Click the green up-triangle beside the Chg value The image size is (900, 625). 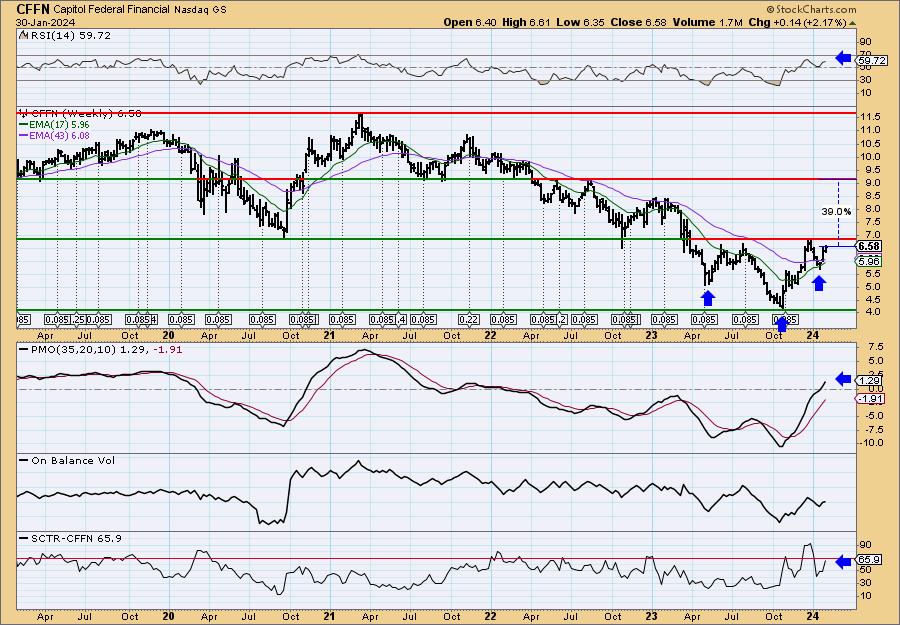coord(852,23)
